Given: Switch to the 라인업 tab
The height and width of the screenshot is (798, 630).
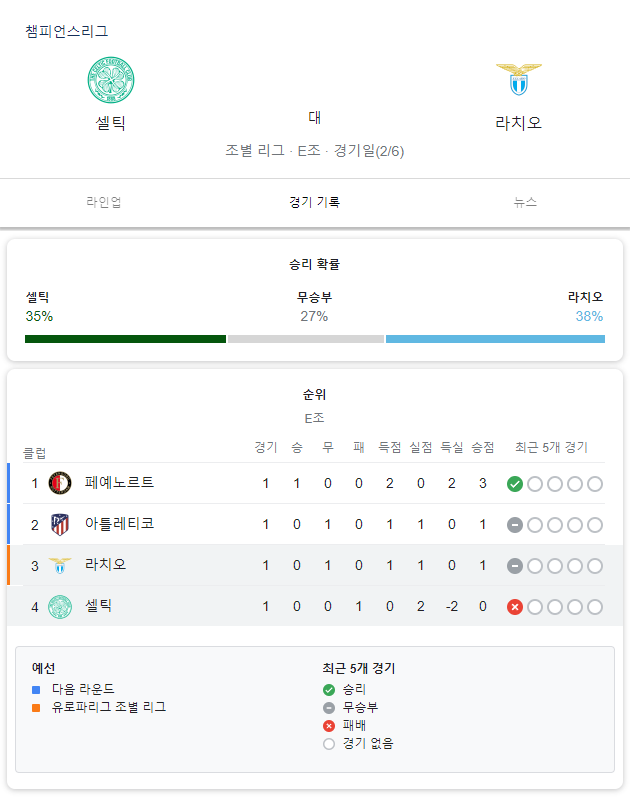Looking at the screenshot, I should point(104,202).
